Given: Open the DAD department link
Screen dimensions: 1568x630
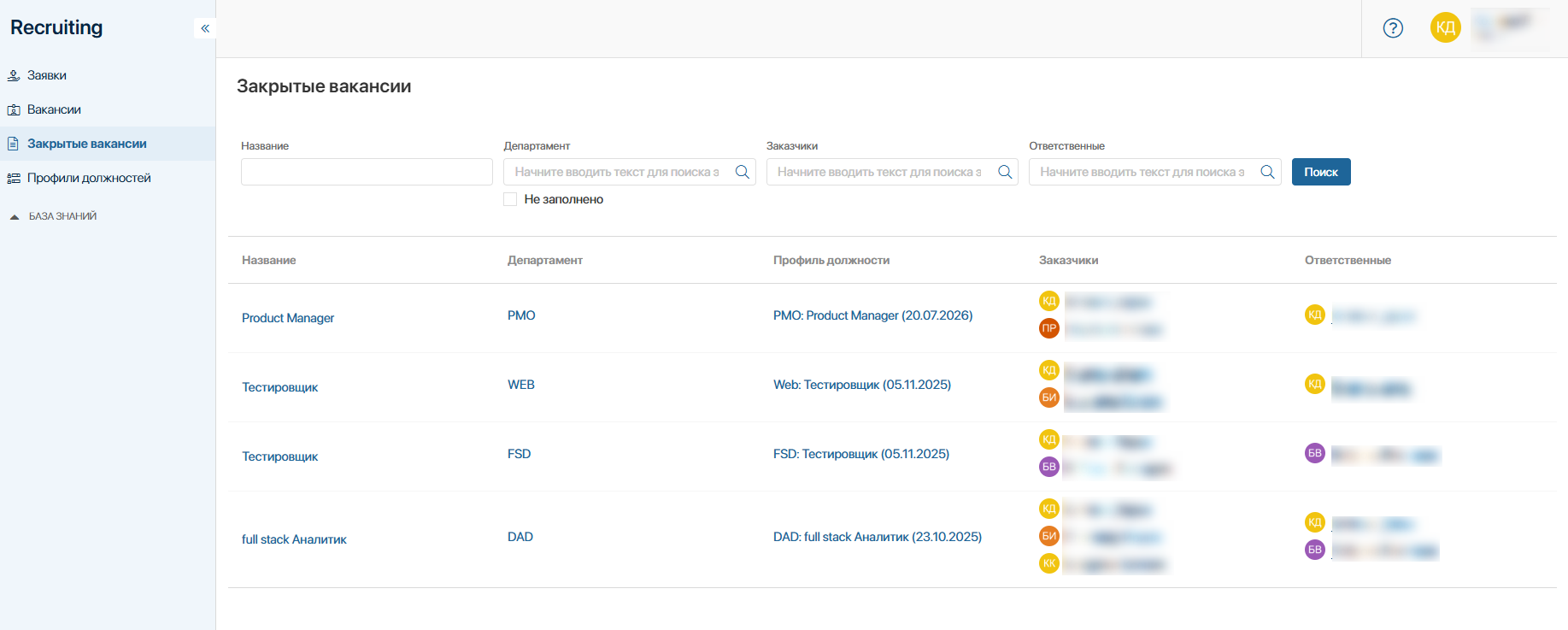Looking at the screenshot, I should (520, 537).
